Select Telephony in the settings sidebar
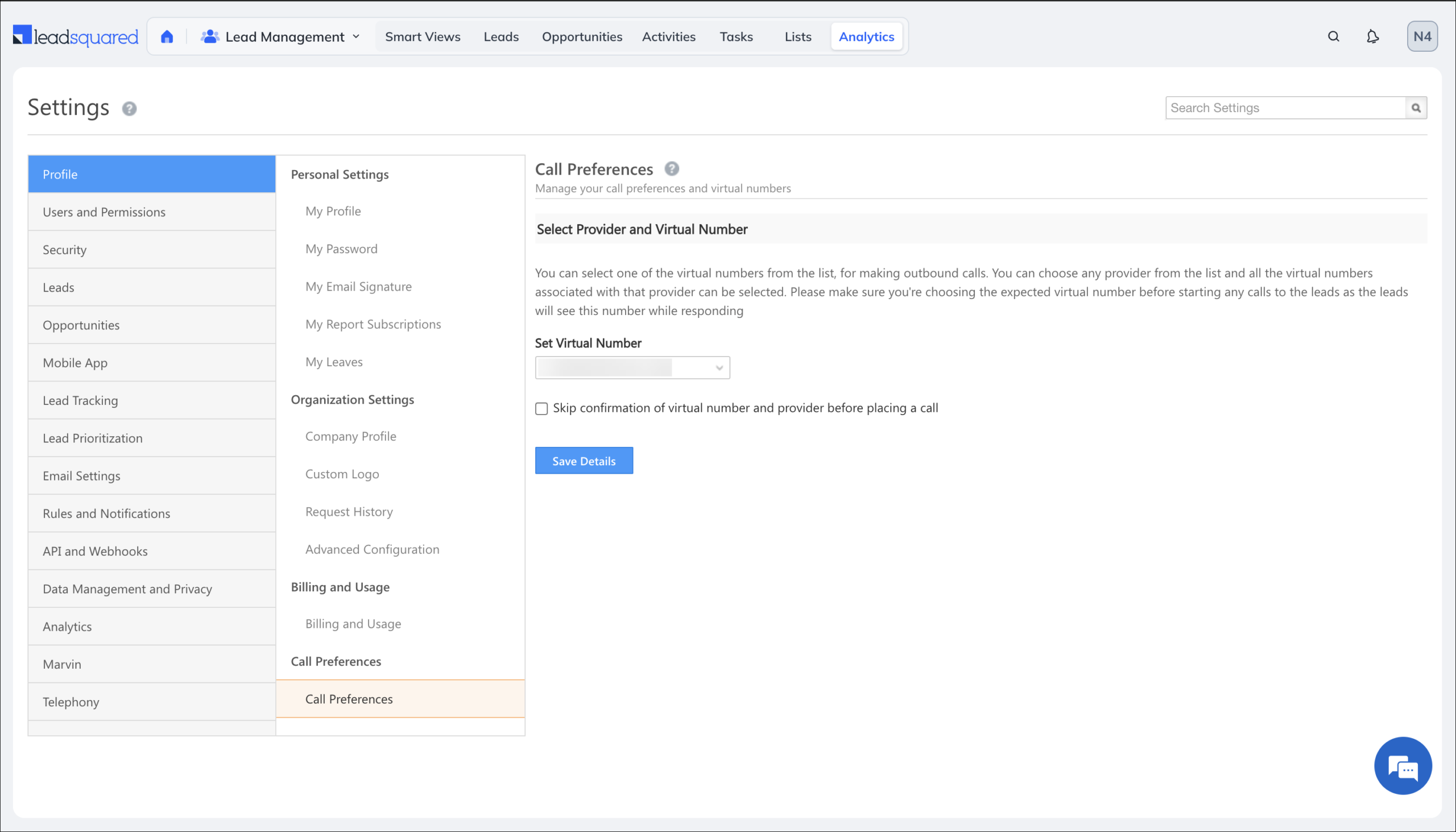The width and height of the screenshot is (1456, 832). tap(71, 702)
